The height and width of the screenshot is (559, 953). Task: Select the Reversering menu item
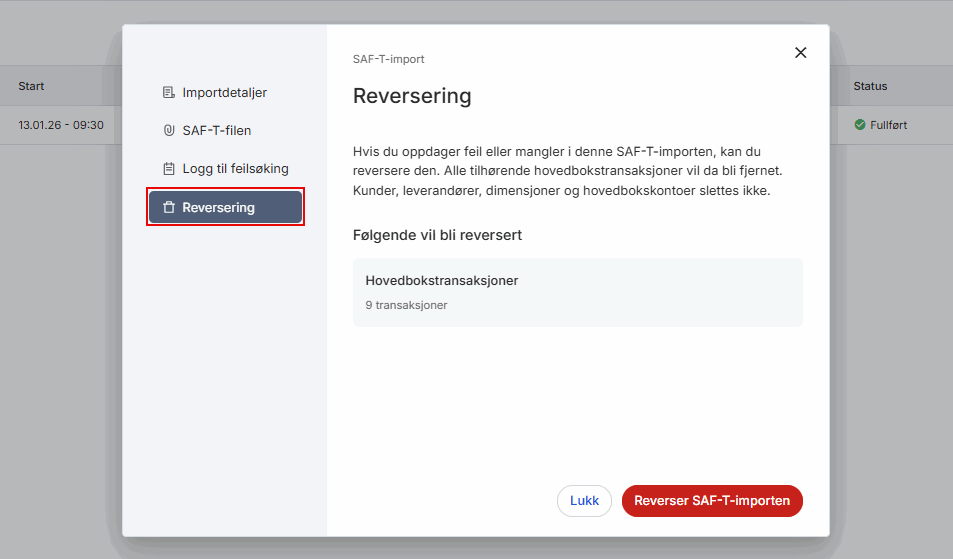pos(225,208)
